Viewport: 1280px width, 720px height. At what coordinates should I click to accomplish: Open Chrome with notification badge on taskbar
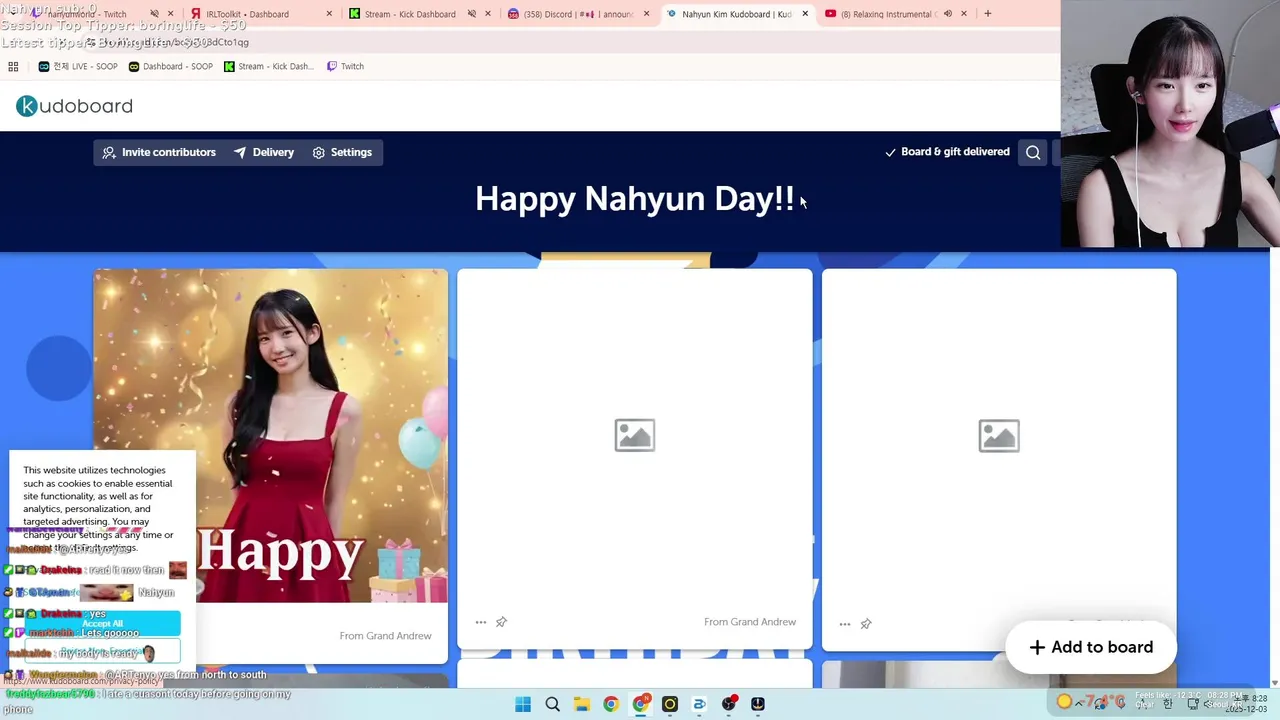coord(641,704)
